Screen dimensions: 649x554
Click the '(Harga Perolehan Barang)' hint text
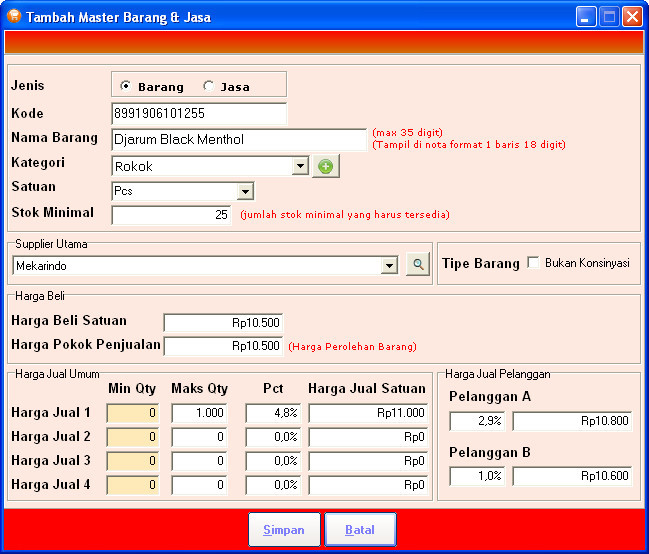[352, 347]
